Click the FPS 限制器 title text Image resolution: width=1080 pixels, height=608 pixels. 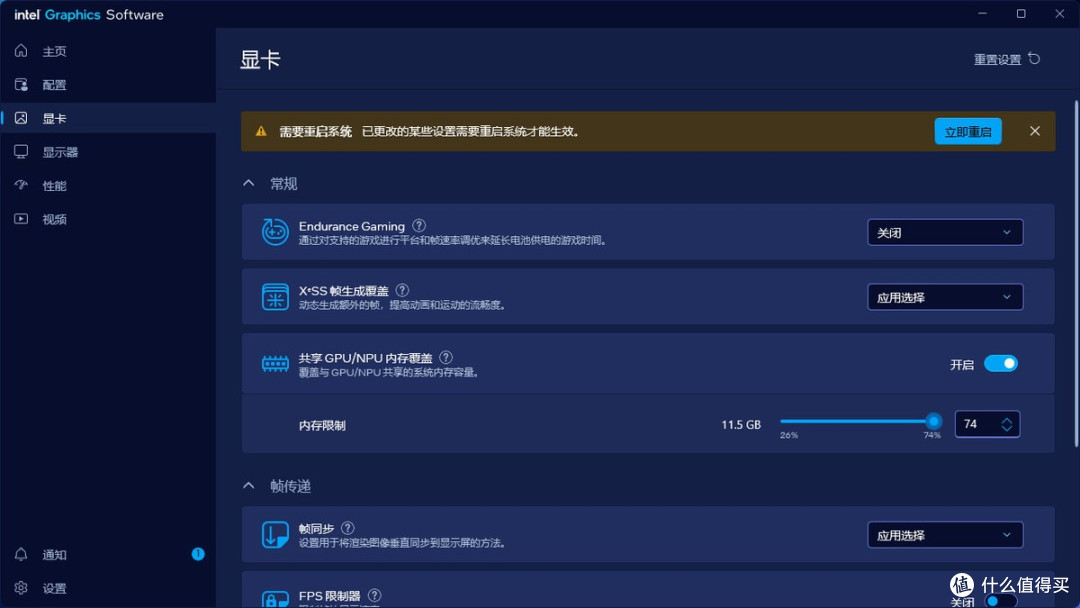pos(329,596)
